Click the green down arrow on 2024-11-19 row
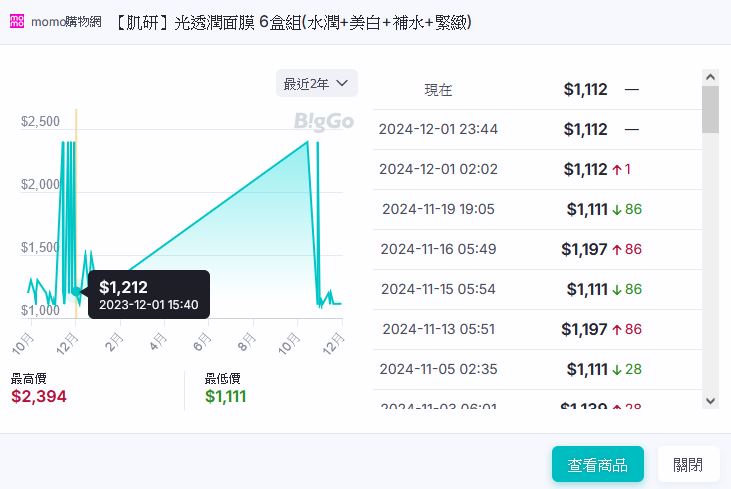This screenshot has height=489, width=731. pos(616,210)
